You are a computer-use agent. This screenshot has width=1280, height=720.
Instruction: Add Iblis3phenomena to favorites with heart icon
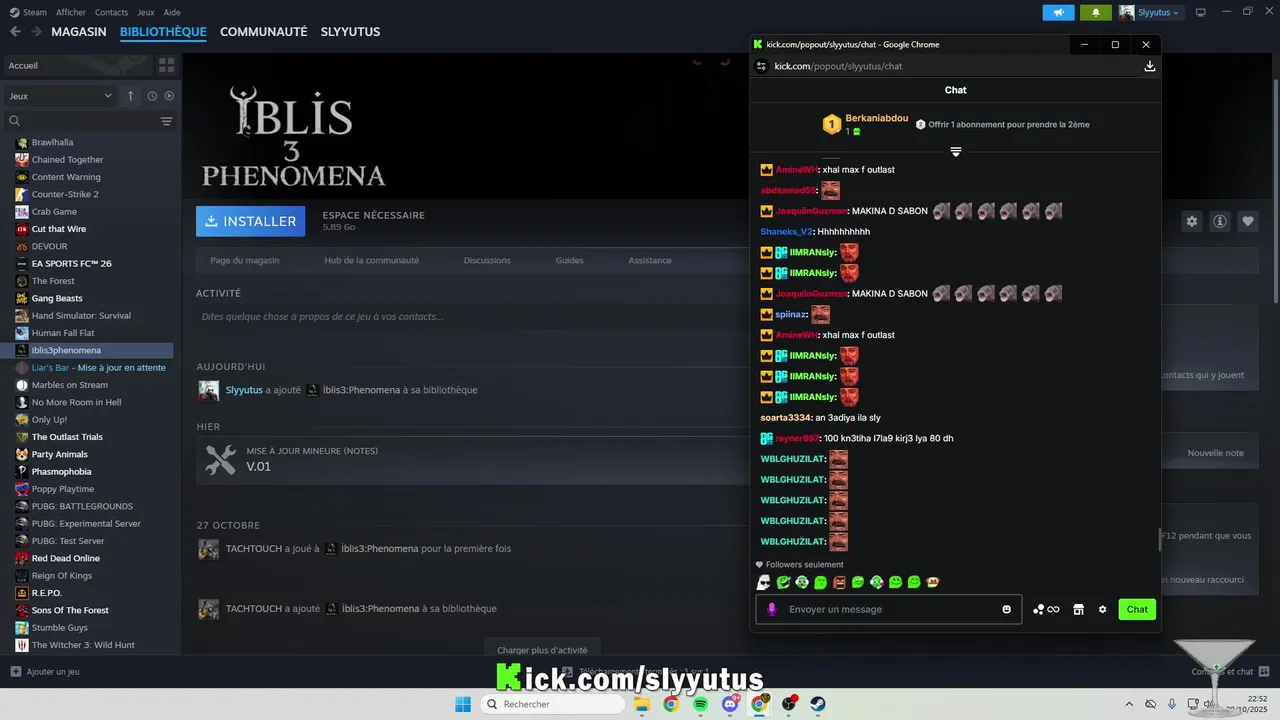(x=1247, y=221)
